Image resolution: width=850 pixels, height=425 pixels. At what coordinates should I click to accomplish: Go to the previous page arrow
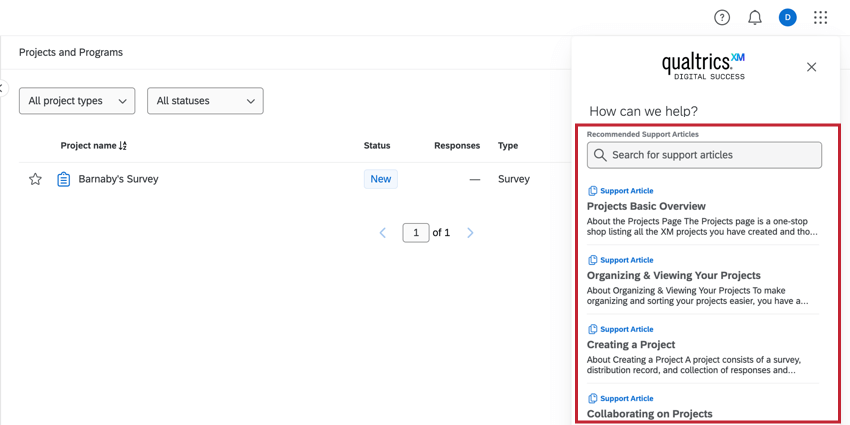pyautogui.click(x=383, y=233)
